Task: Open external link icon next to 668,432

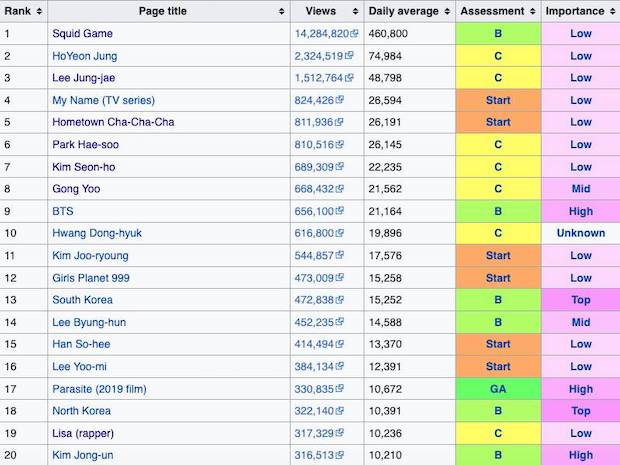Action: (339, 189)
